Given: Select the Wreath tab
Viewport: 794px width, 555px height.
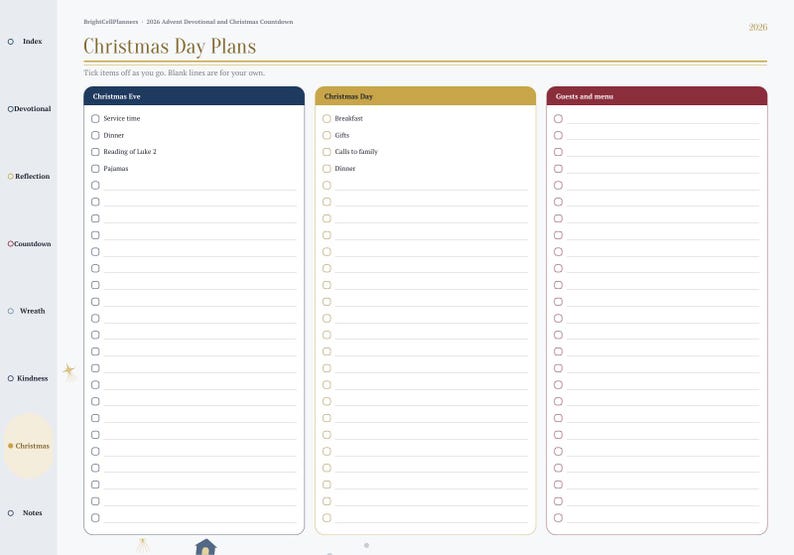Looking at the screenshot, I should coord(28,311).
